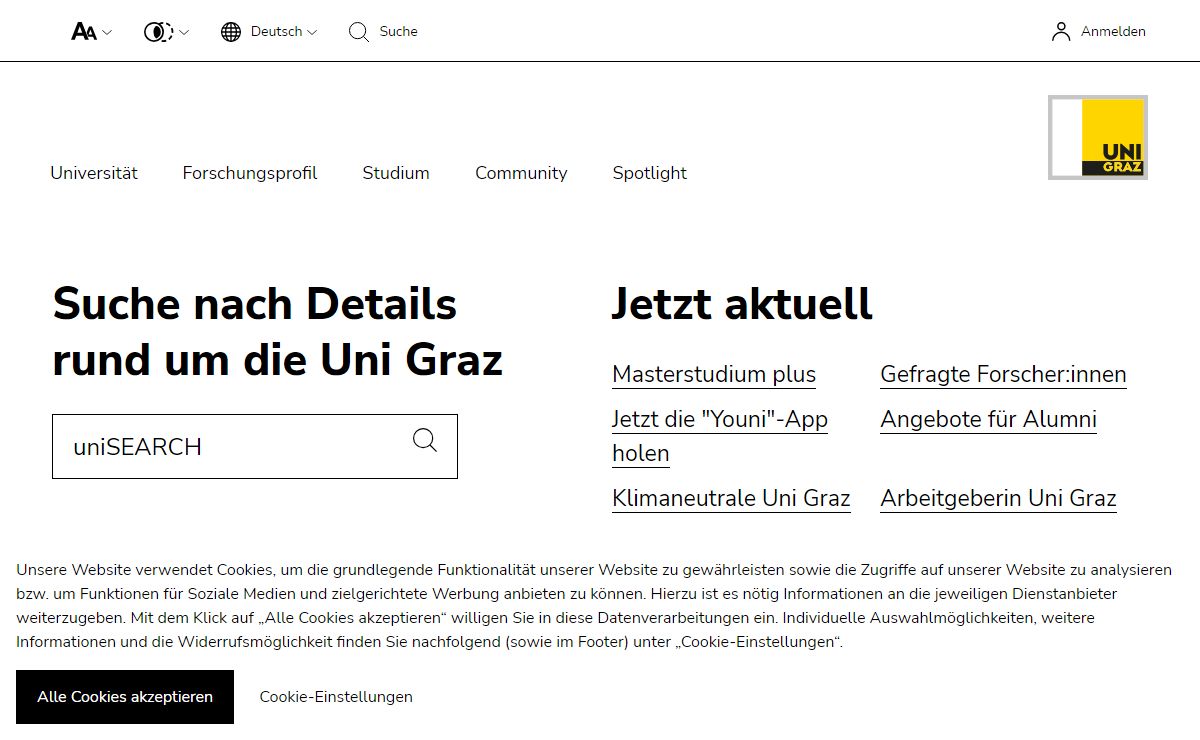Open Jetzt die "Youni"-App holen link
Viewport: 1200px width, 740px height.
(x=720, y=436)
